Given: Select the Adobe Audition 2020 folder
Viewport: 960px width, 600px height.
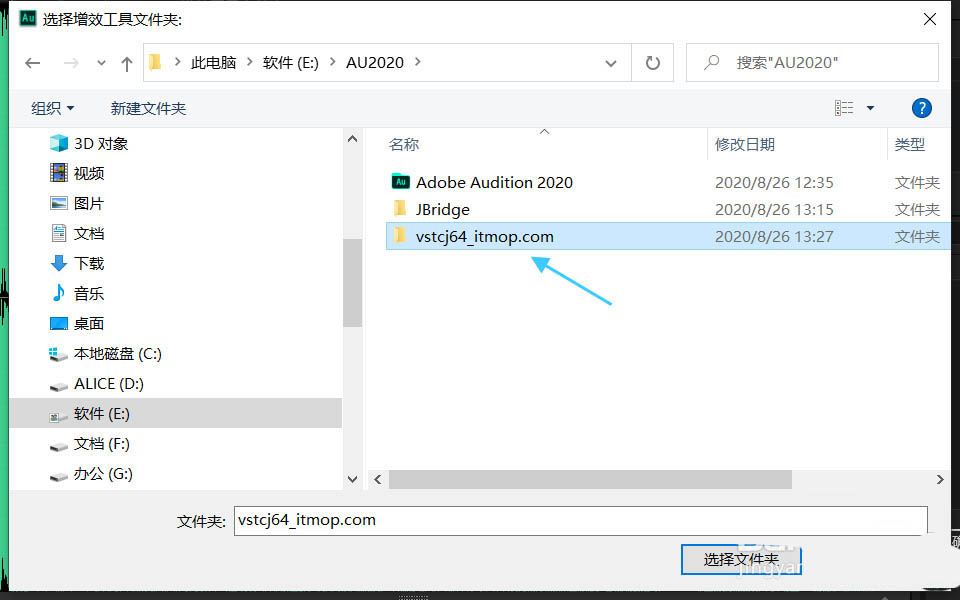Looking at the screenshot, I should click(494, 182).
